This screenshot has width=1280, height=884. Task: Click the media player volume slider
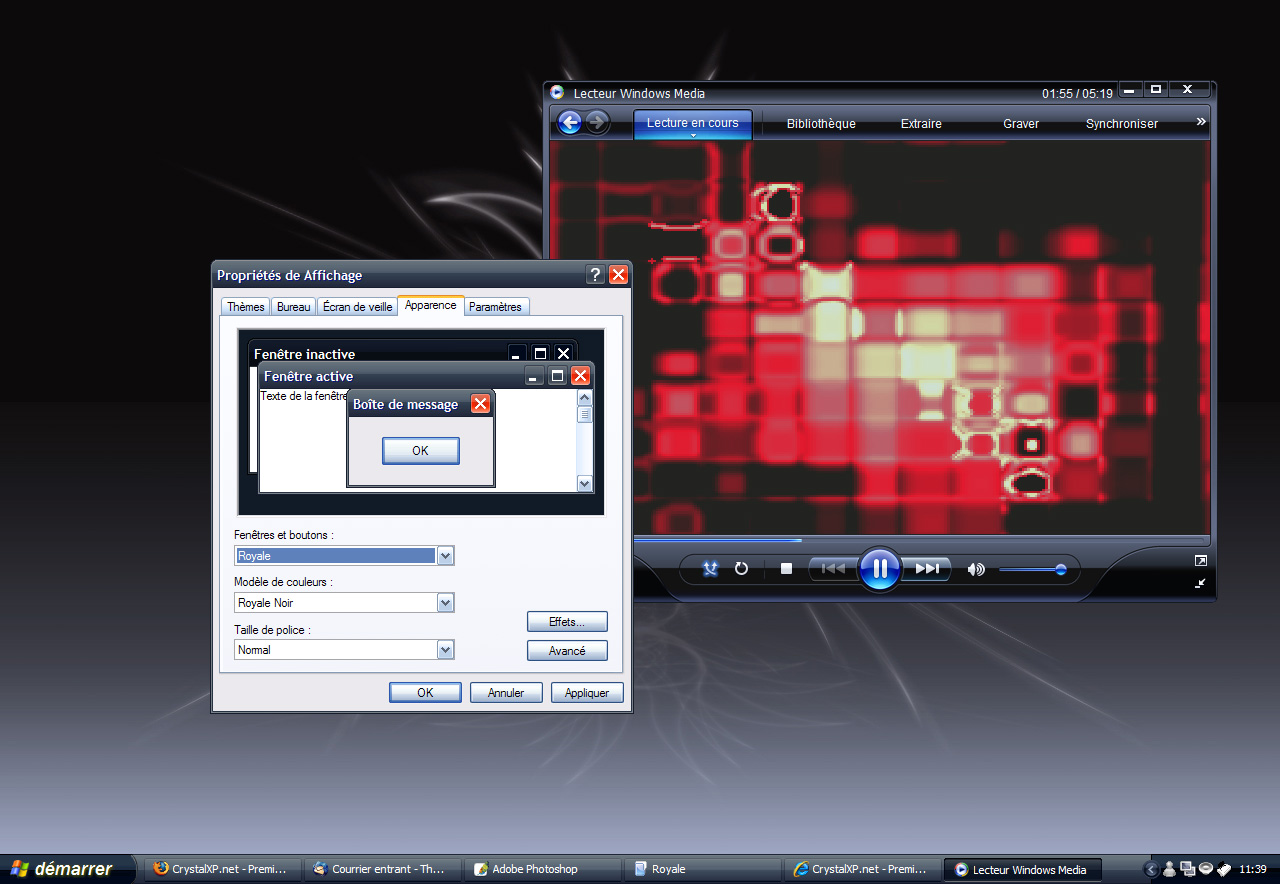(x=1032, y=570)
